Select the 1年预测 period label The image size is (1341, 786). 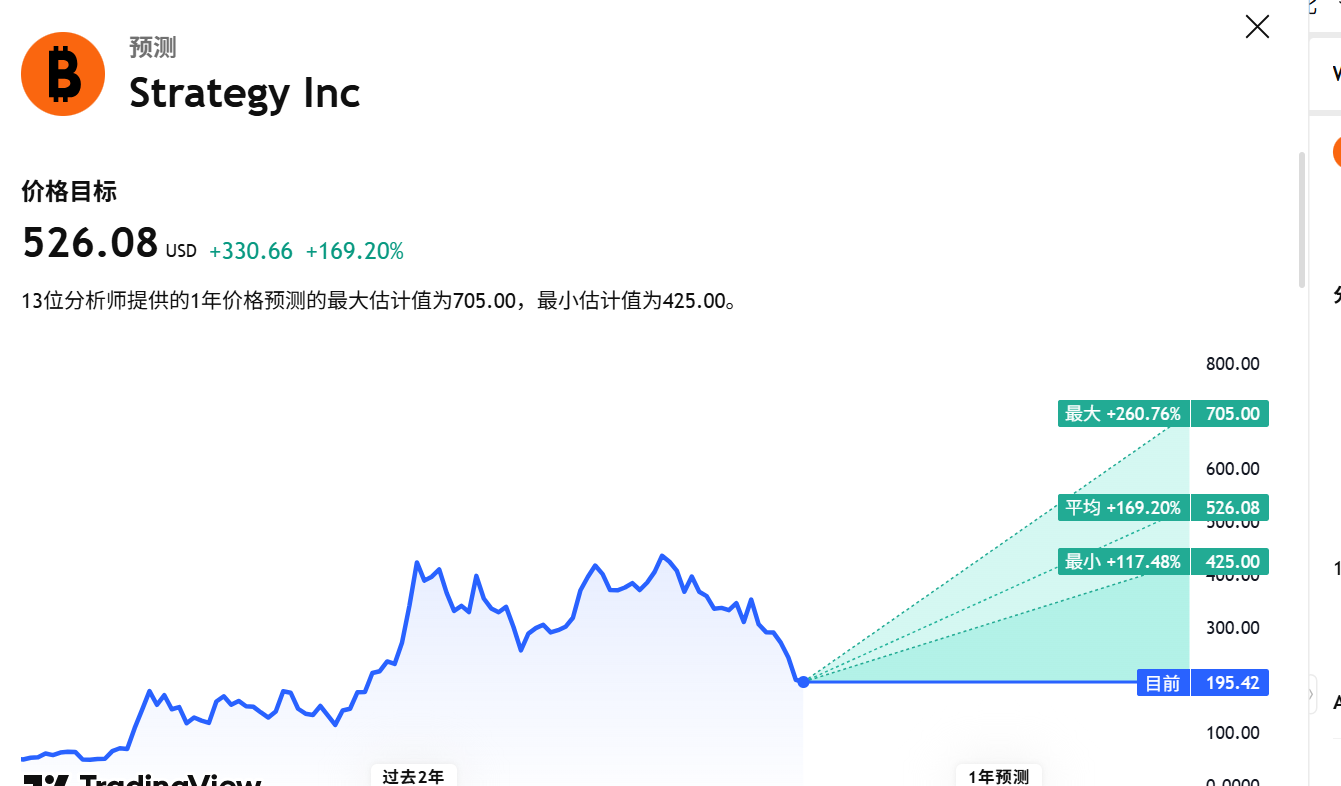(x=998, y=777)
